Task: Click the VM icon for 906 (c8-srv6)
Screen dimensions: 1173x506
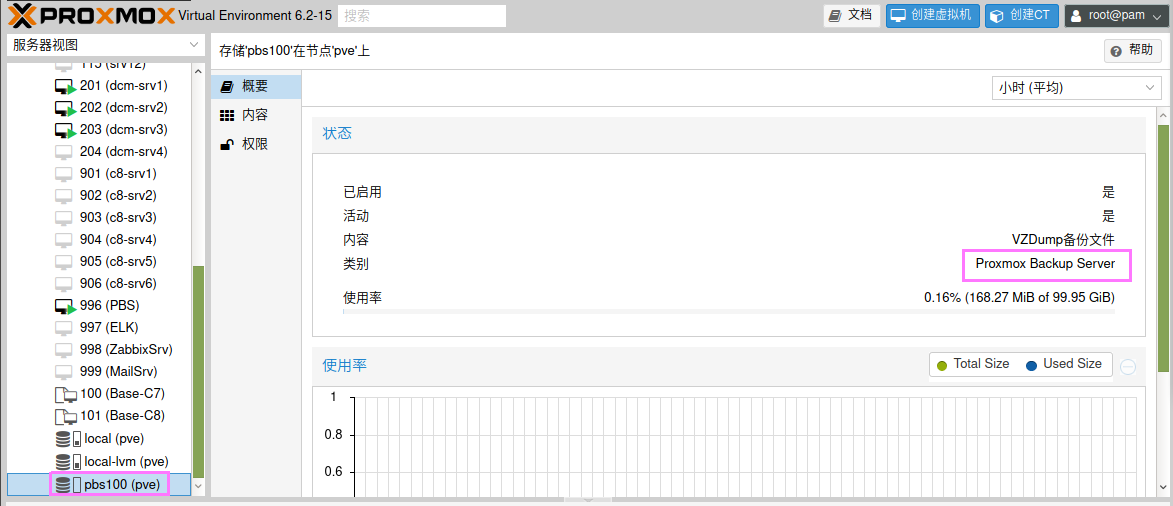Action: [x=65, y=284]
